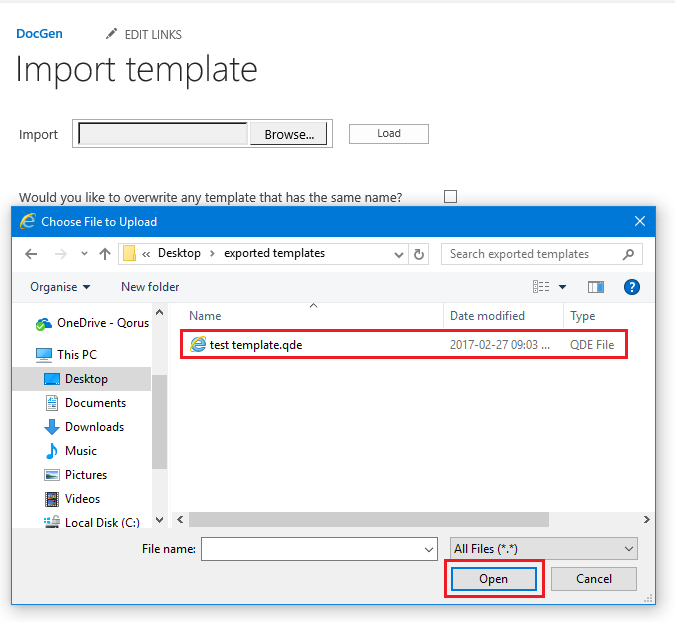Click the horizontal scroll left arrow
Image resolution: width=675 pixels, height=622 pixels.
(180, 520)
